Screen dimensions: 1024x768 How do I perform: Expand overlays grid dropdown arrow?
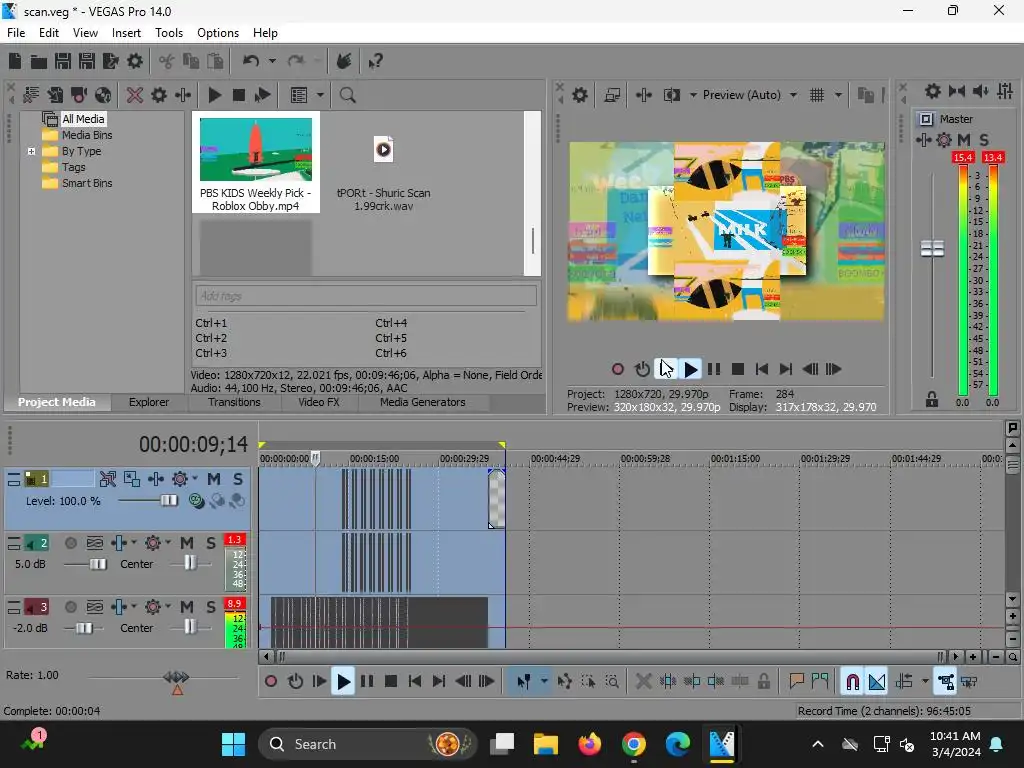[x=838, y=95]
